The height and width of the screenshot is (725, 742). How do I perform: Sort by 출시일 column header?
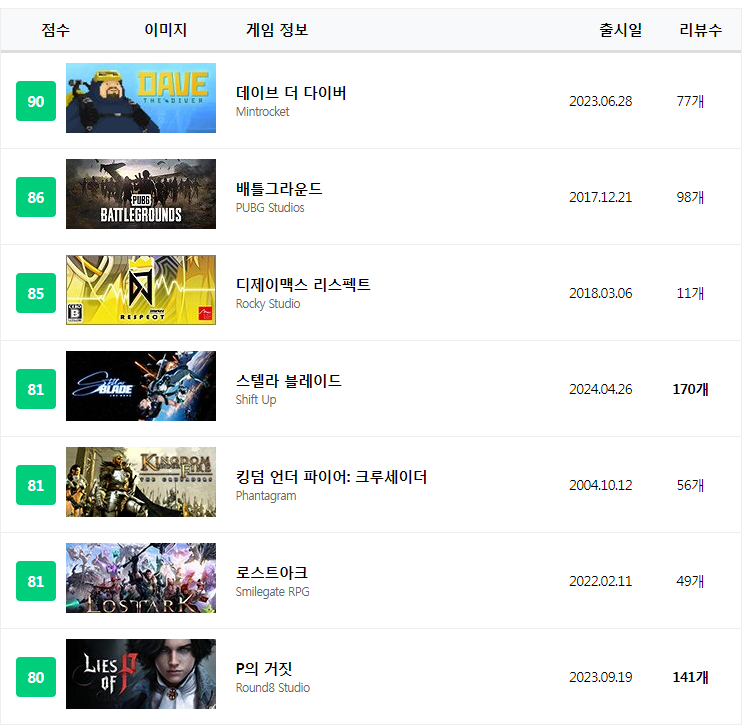(621, 30)
